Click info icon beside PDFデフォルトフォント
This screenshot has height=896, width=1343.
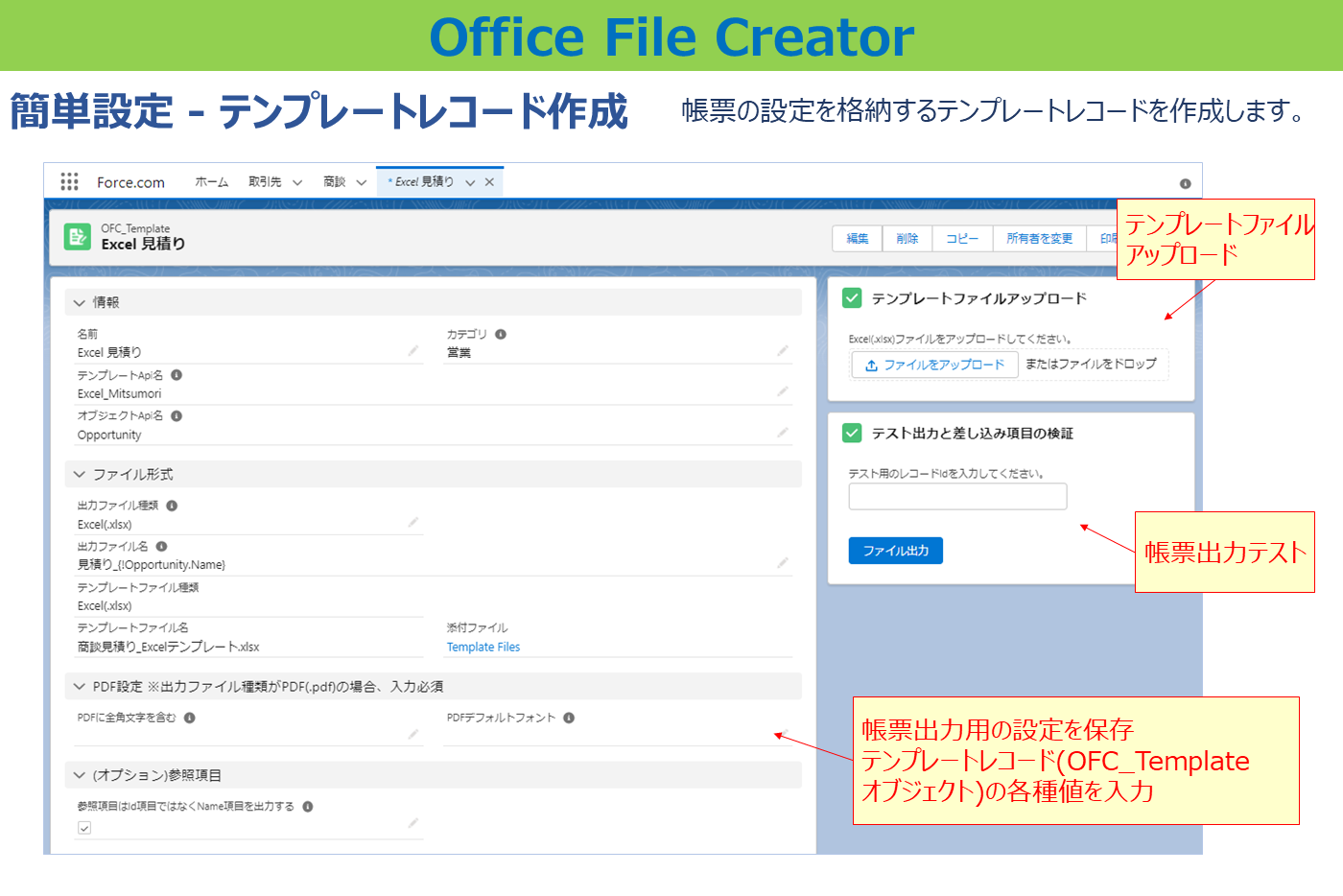pyautogui.click(x=569, y=718)
